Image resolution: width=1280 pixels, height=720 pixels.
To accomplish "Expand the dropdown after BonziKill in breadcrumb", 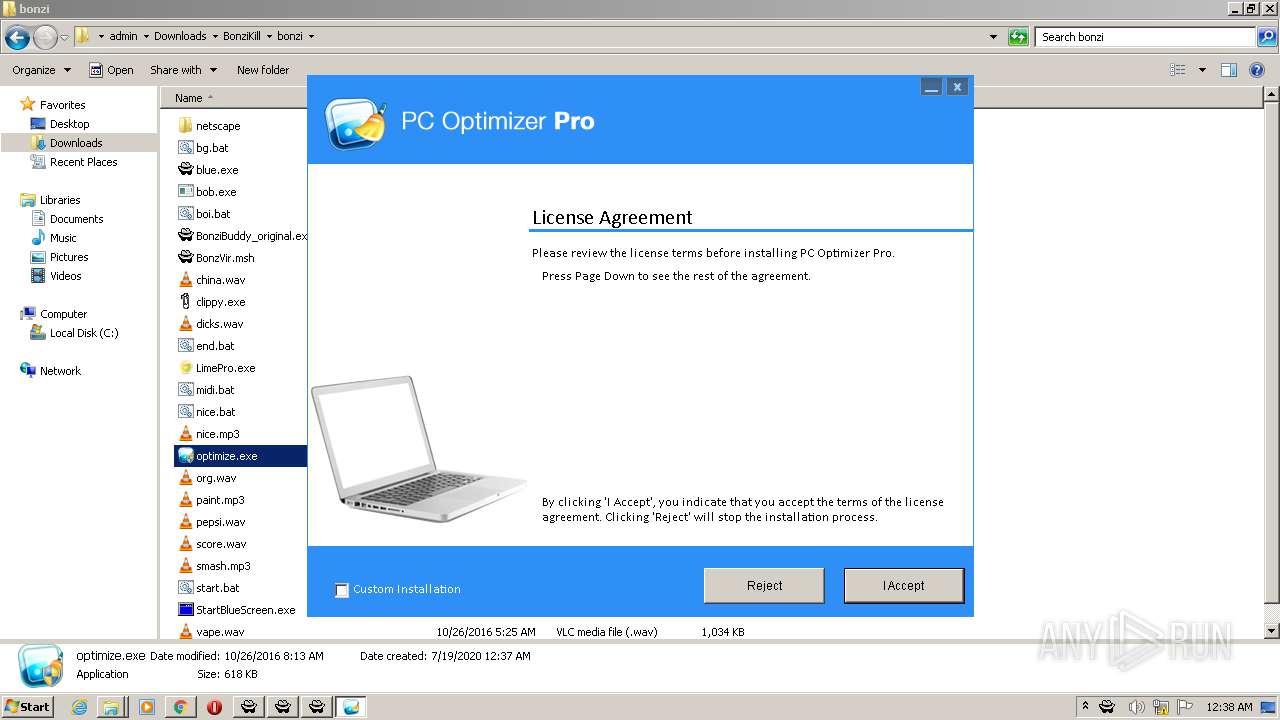I will click(x=269, y=36).
